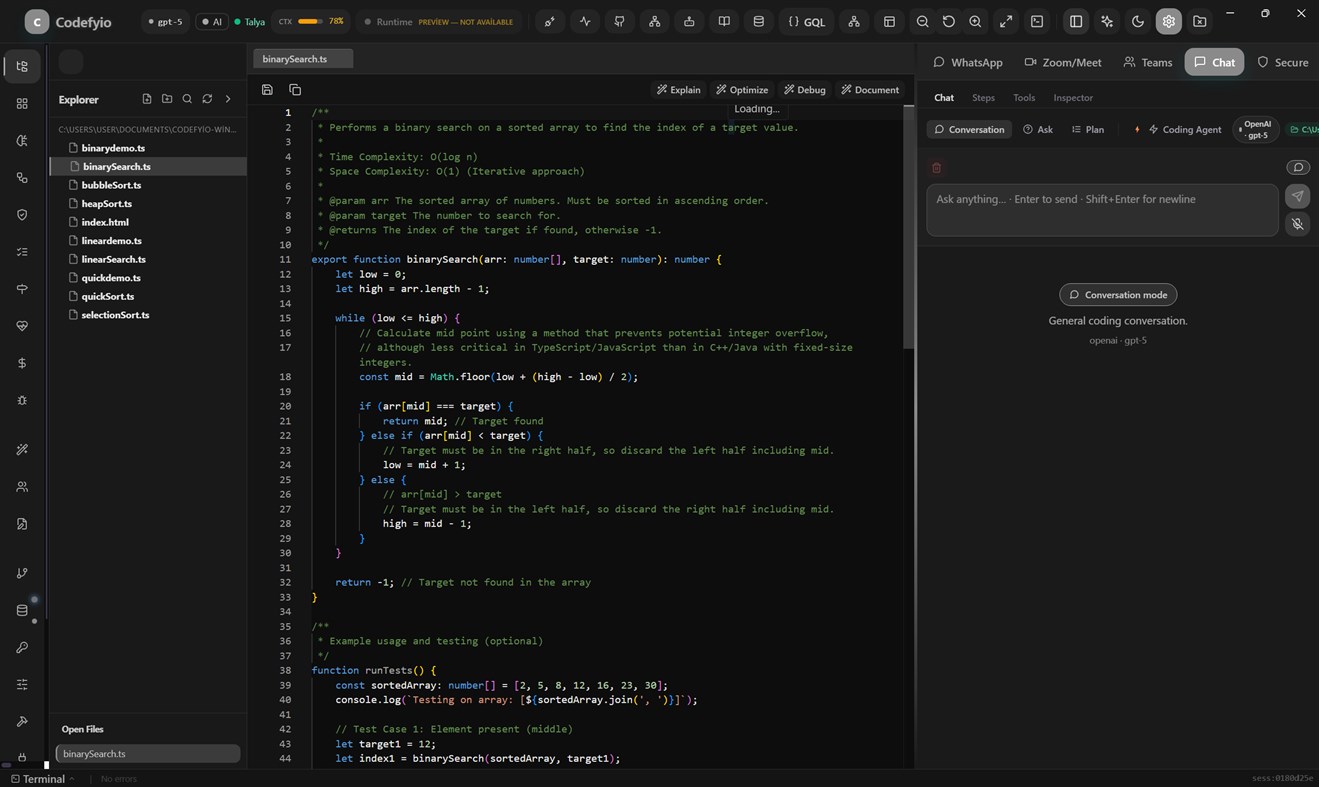
Task: Toggle dark mode with the moon icon
Action: pos(1138,21)
